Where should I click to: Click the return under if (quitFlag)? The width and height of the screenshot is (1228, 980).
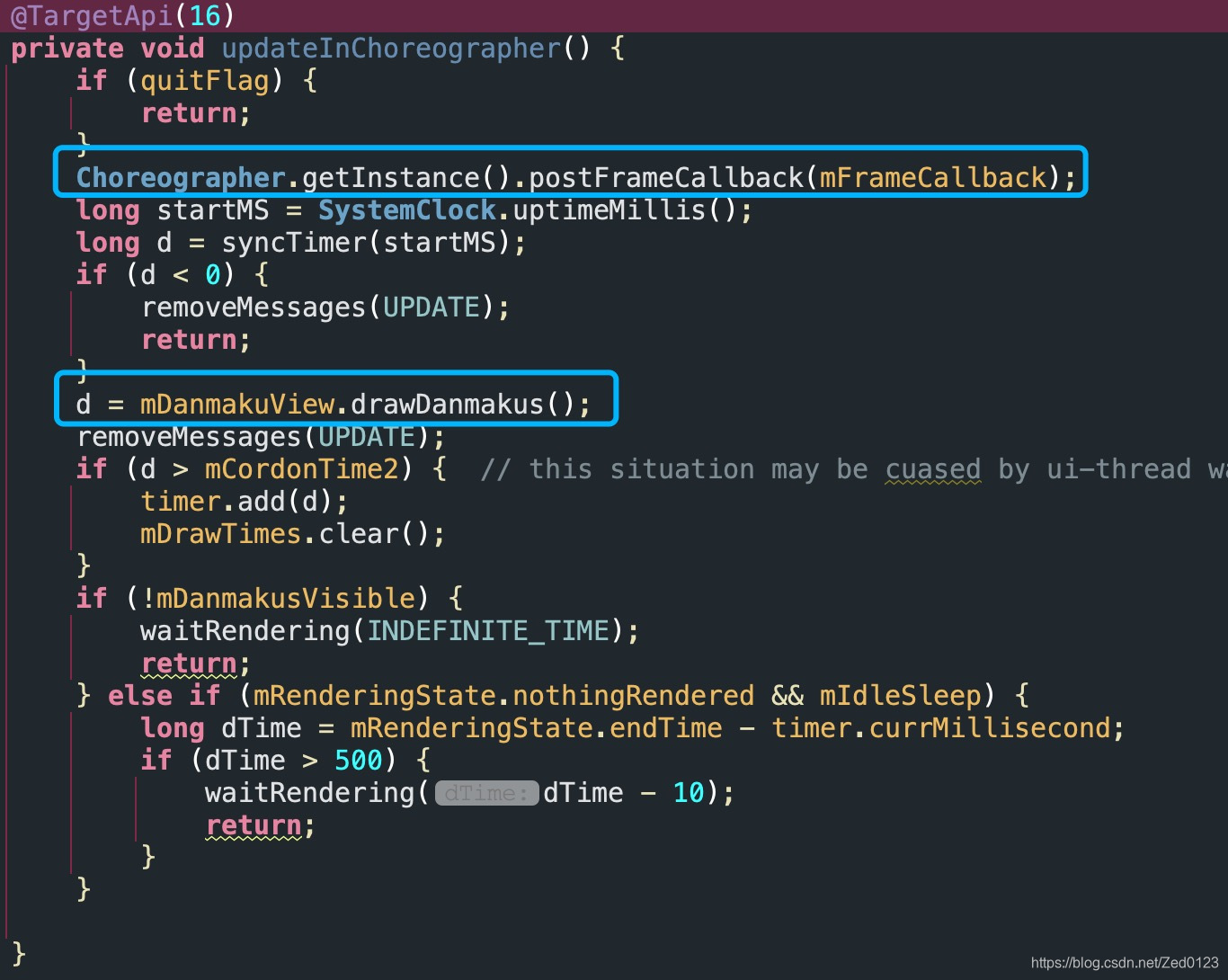coord(189,113)
